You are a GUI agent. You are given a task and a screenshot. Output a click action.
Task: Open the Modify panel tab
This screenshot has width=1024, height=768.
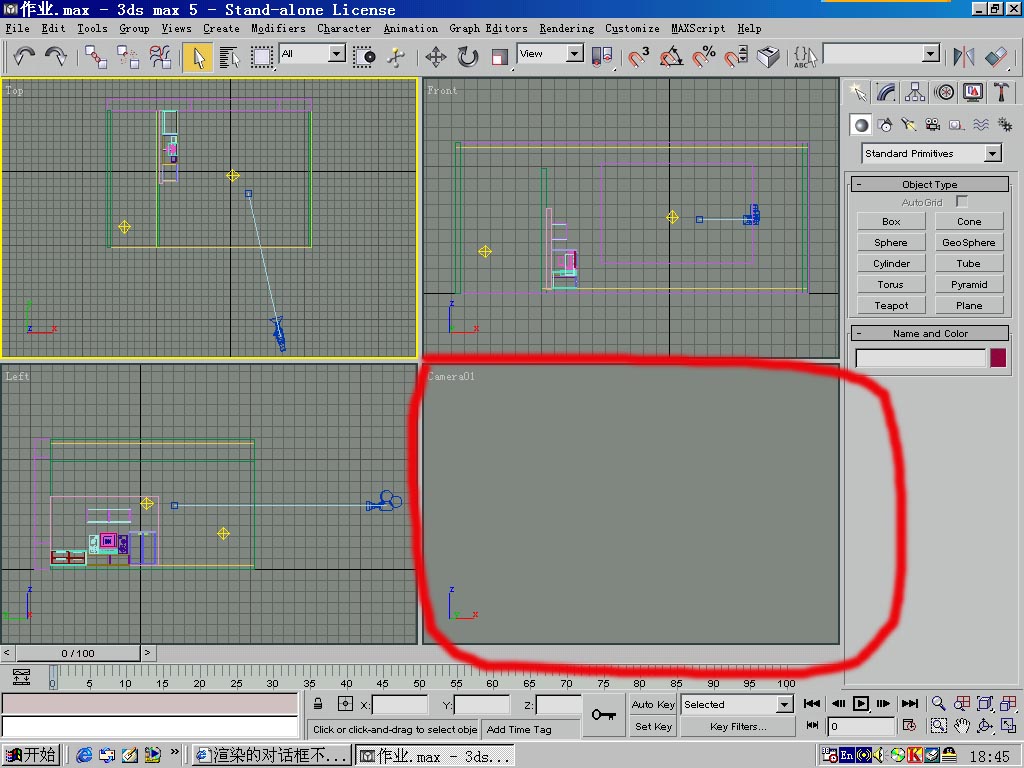point(886,92)
